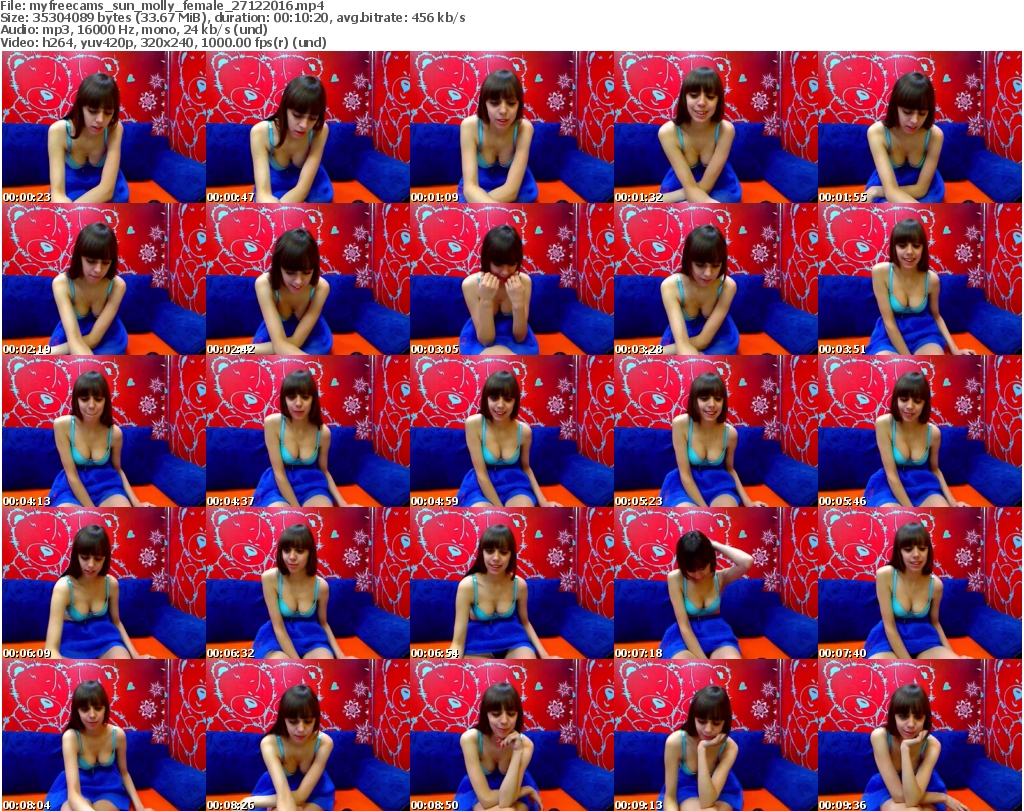Select the thumbnail timestamped 00:01:09
1024x811 pixels.
pos(511,127)
